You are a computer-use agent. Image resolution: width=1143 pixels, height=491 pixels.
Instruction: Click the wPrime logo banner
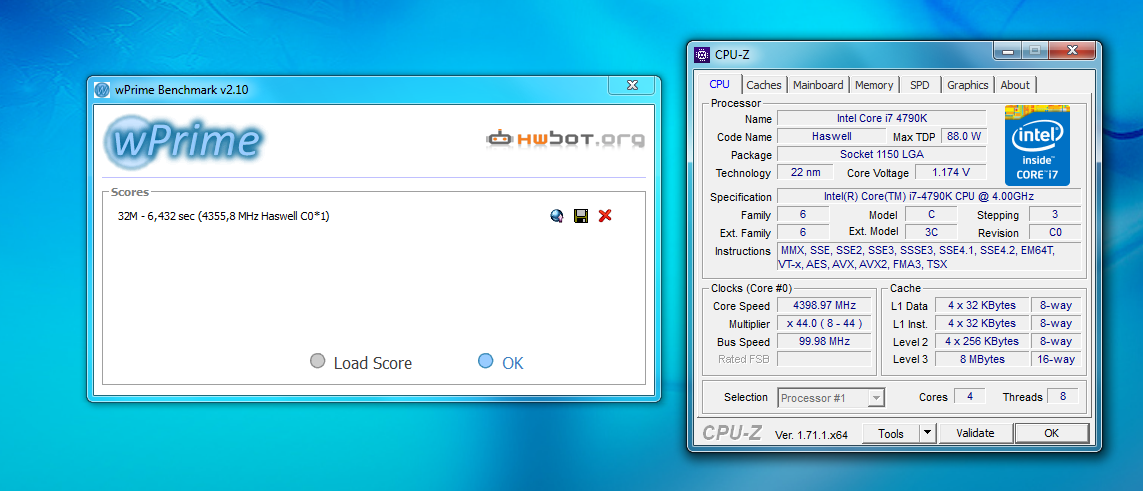tap(182, 140)
